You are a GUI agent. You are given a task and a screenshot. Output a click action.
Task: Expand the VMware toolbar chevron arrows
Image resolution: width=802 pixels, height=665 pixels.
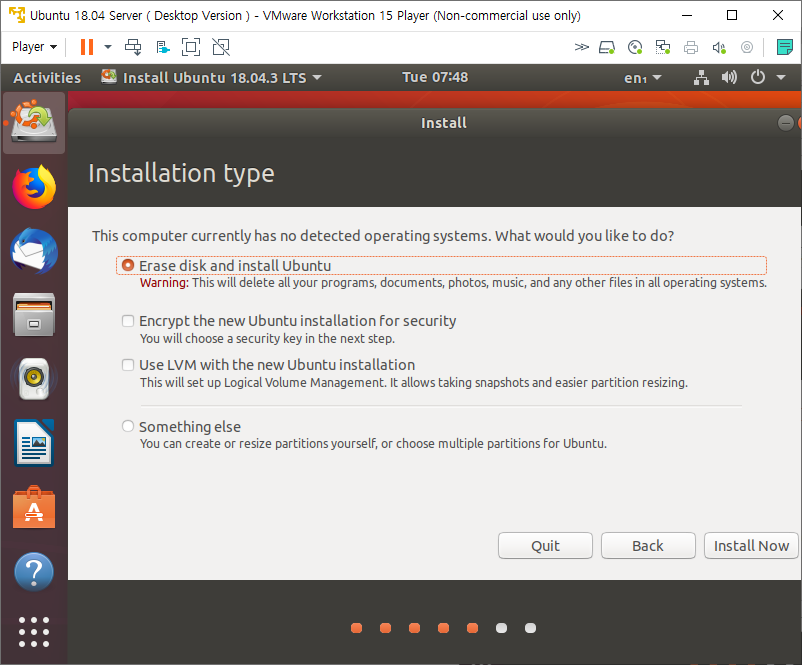(582, 47)
